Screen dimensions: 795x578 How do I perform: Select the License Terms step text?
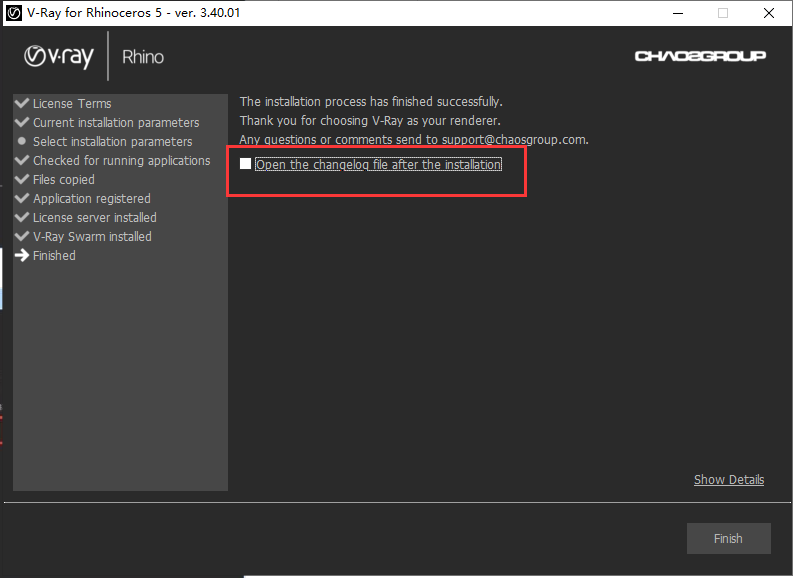pos(72,104)
